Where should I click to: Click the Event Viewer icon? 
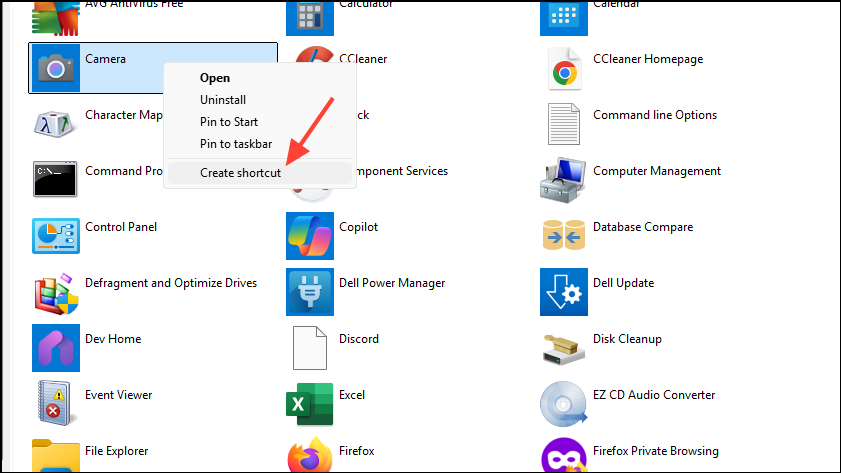[x=56, y=403]
